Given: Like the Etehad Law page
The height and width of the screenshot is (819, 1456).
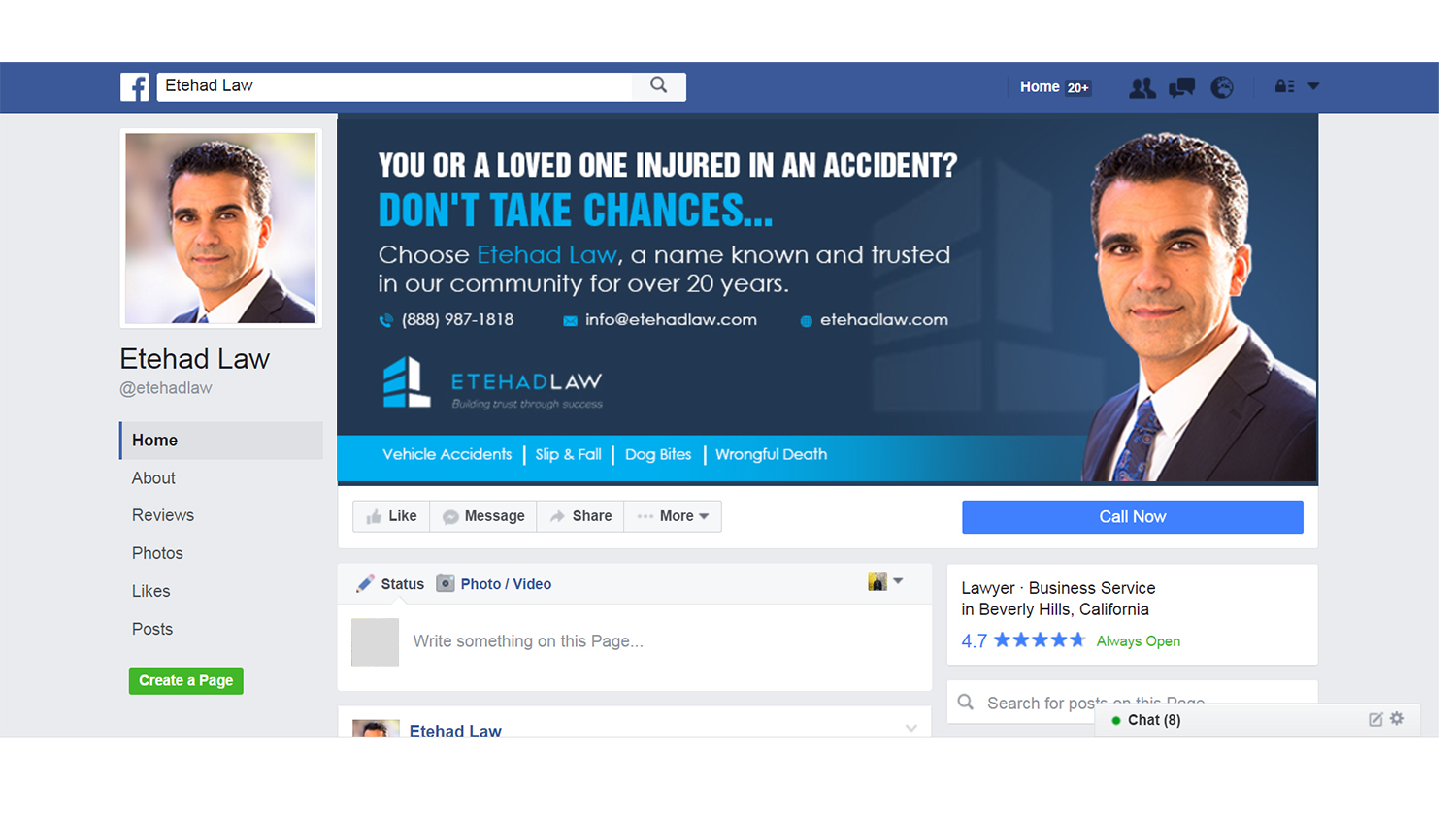Looking at the screenshot, I should [391, 516].
